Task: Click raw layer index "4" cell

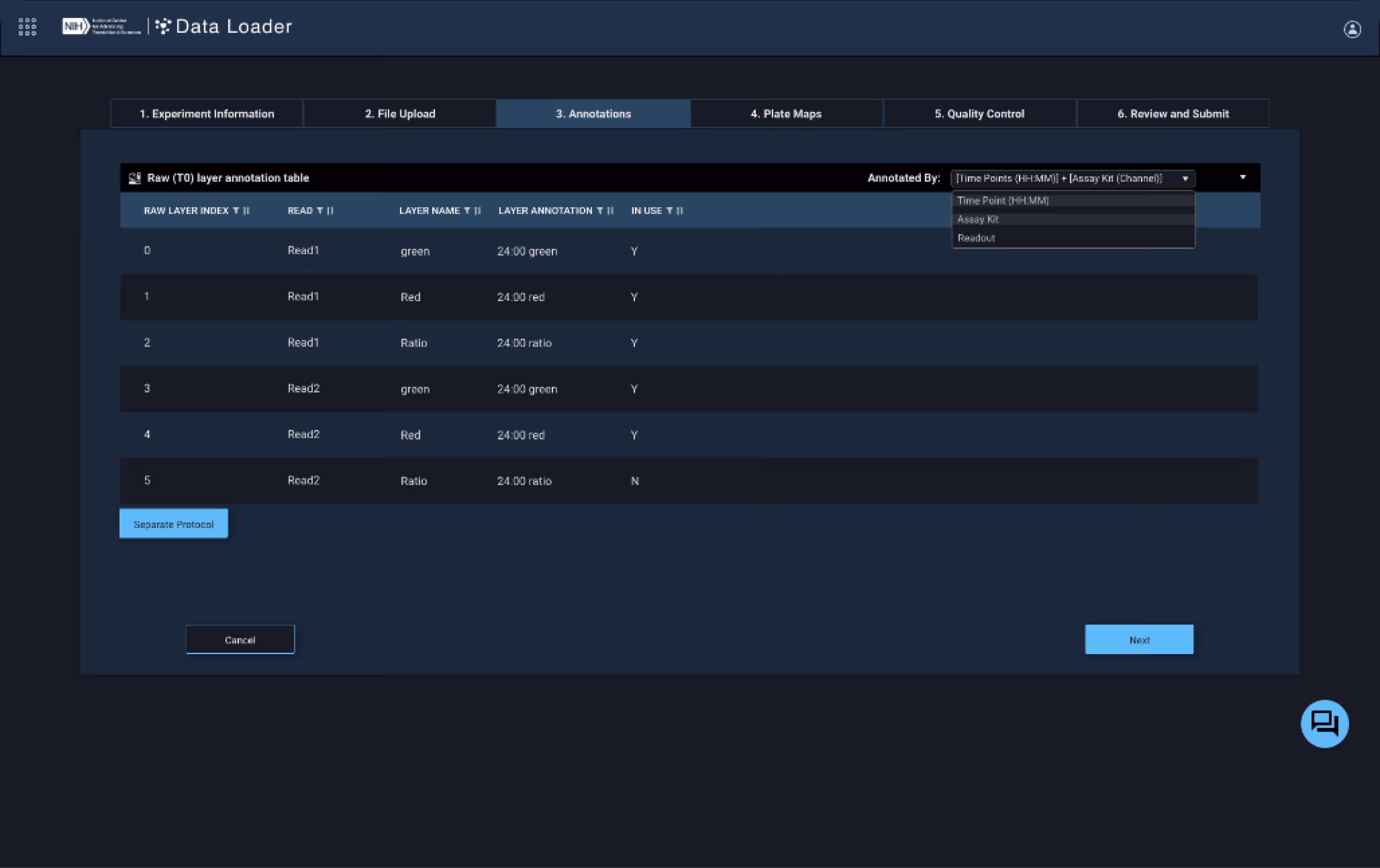Action: [x=147, y=434]
